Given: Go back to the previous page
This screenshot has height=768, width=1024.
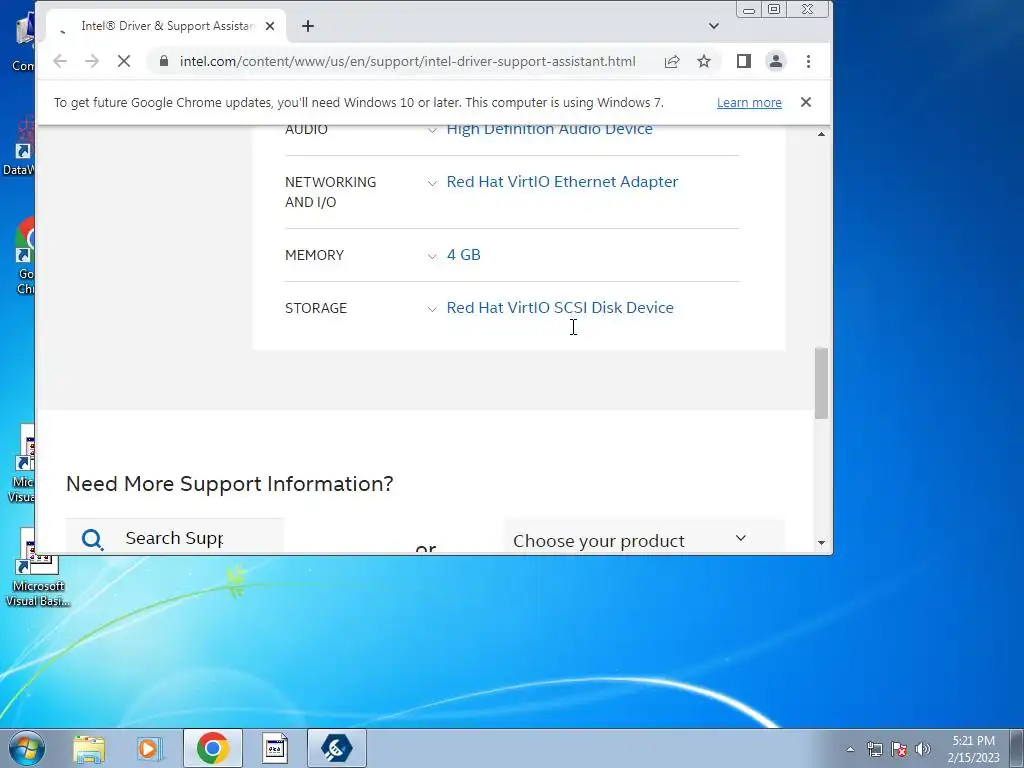Looking at the screenshot, I should (x=60, y=61).
